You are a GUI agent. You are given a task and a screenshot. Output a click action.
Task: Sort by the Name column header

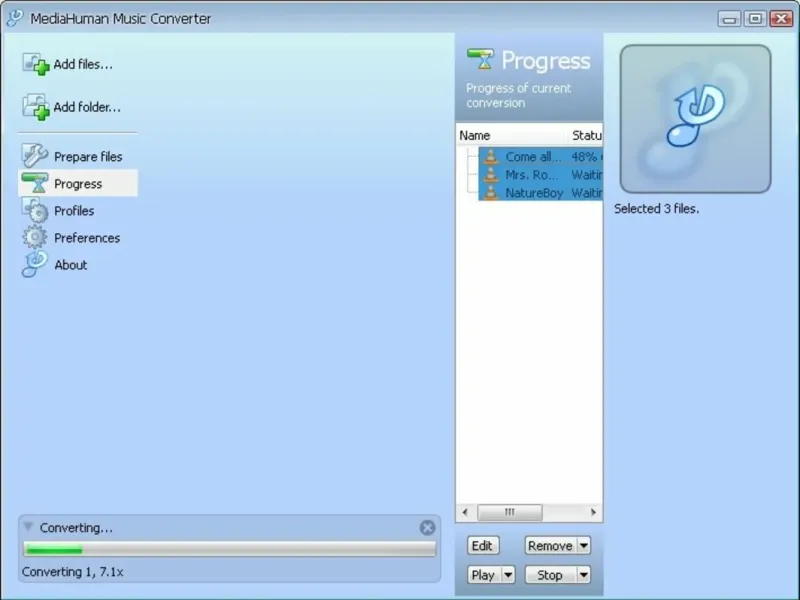(512, 135)
